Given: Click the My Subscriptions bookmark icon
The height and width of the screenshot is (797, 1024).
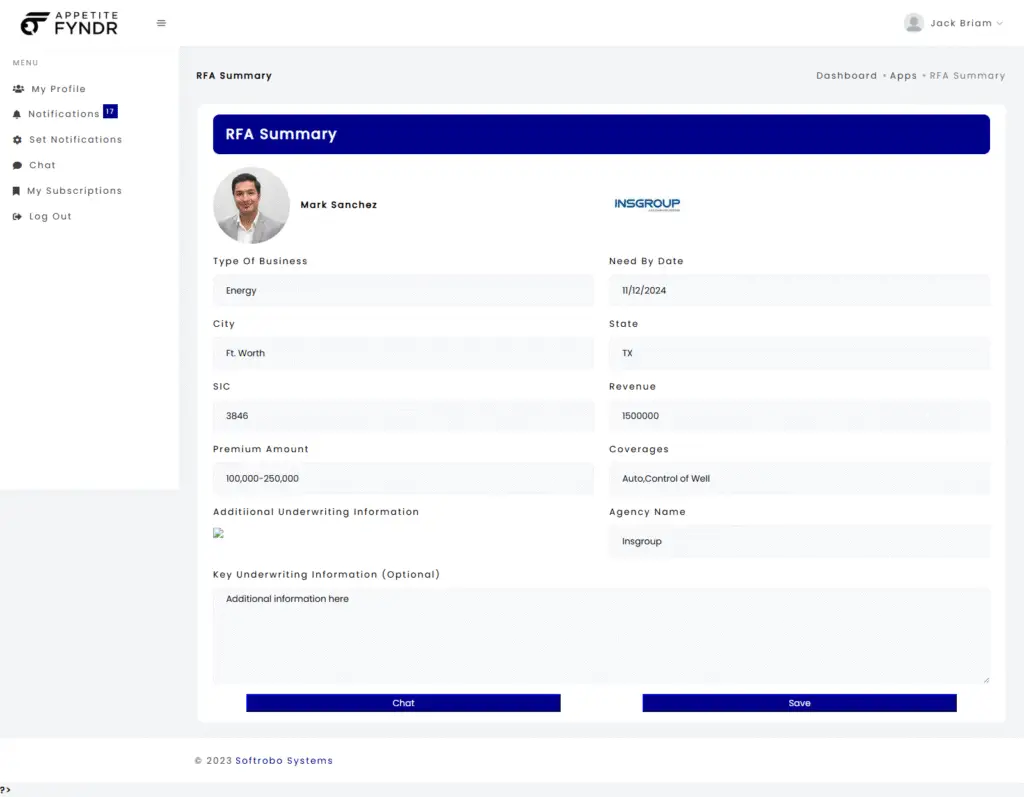Looking at the screenshot, I should pyautogui.click(x=16, y=191).
